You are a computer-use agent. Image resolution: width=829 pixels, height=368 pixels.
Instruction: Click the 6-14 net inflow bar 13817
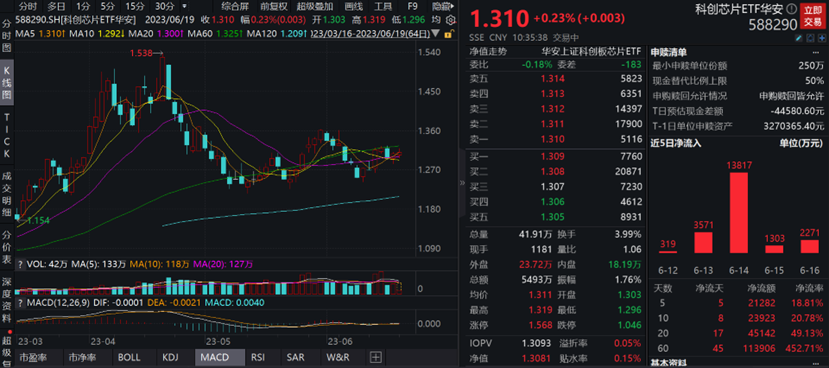tap(739, 212)
